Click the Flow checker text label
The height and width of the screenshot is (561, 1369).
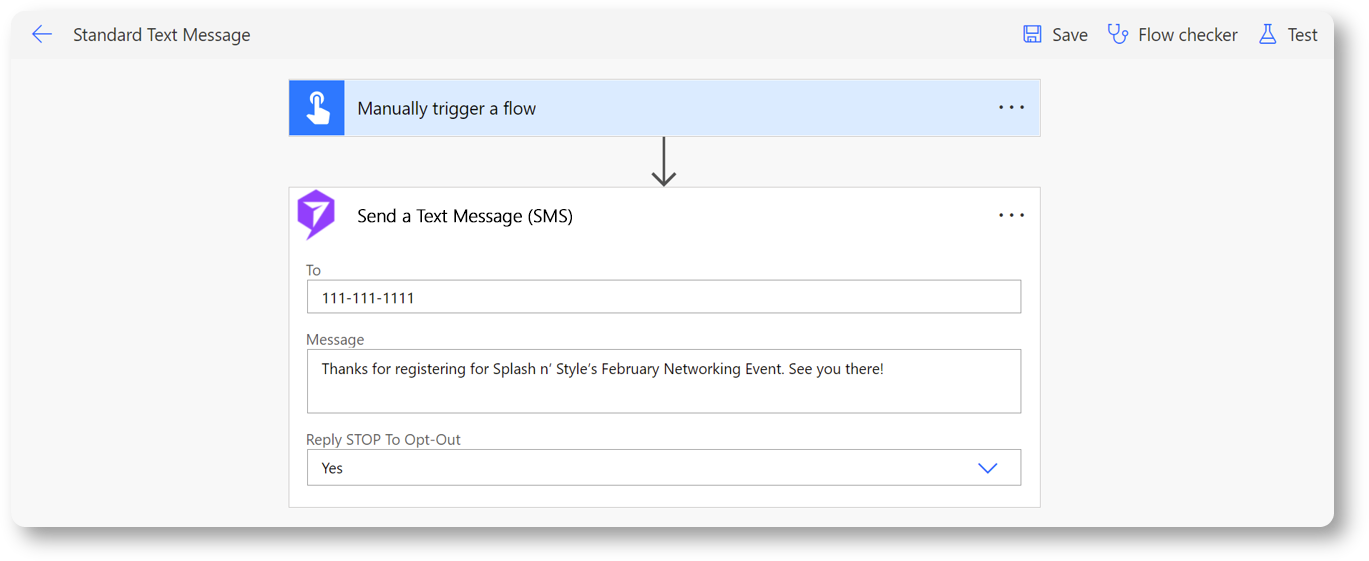pos(1187,35)
